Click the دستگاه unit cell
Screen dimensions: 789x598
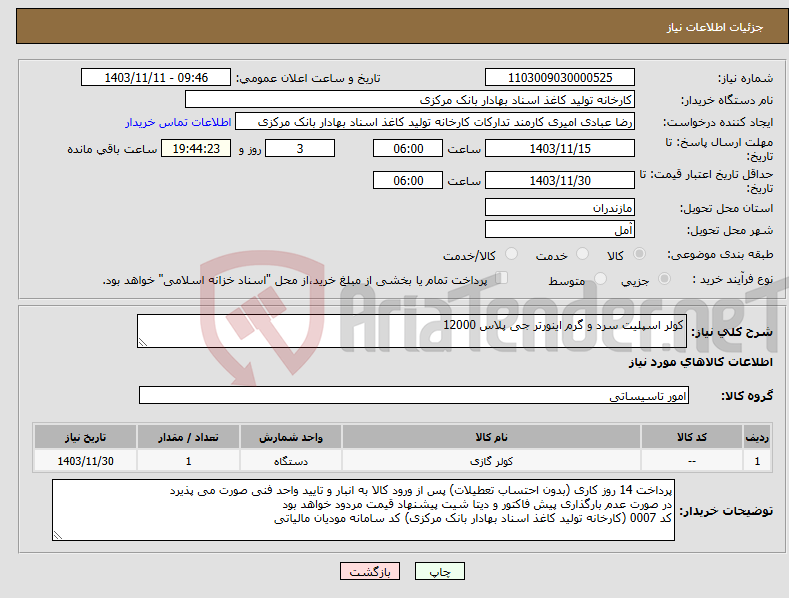pyautogui.click(x=291, y=461)
